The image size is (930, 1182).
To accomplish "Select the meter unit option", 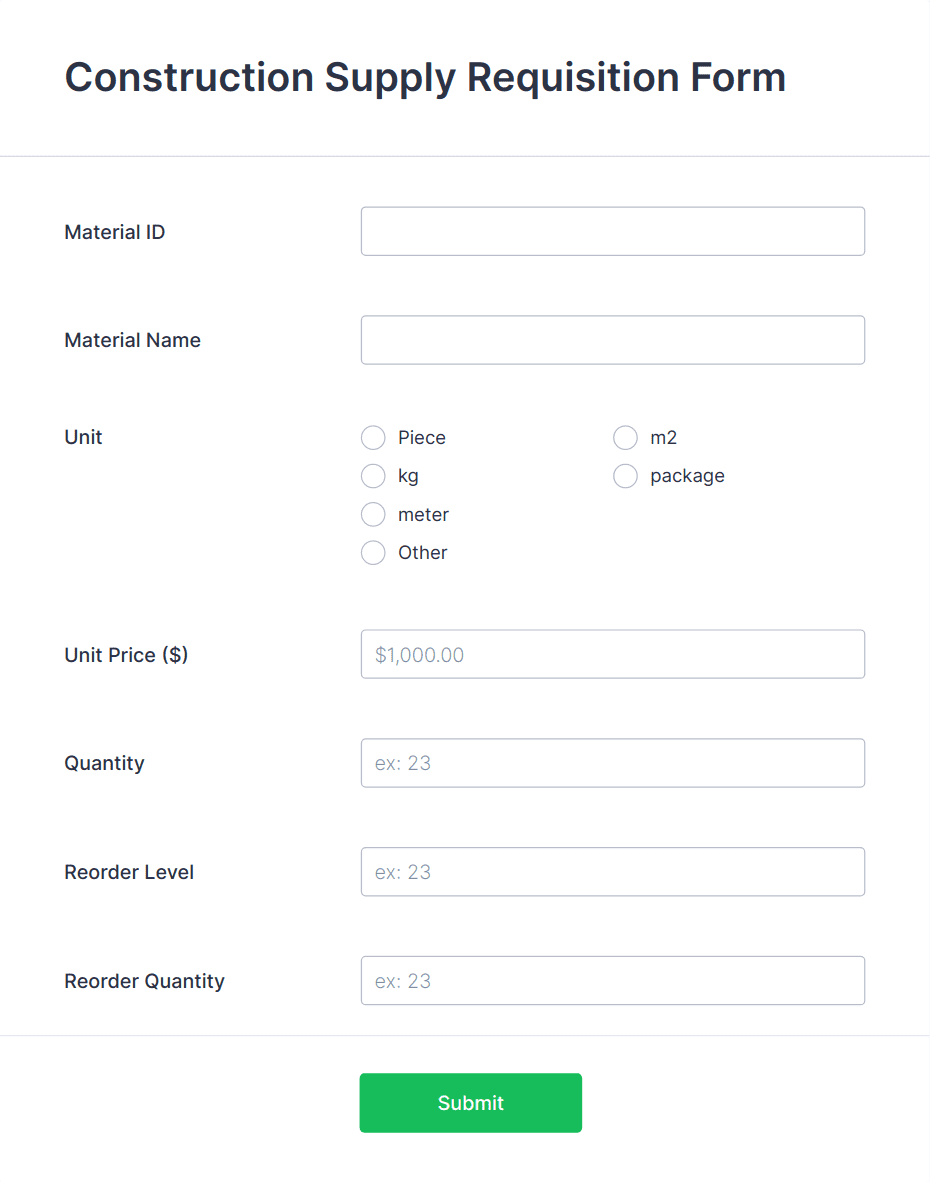I will [x=373, y=514].
